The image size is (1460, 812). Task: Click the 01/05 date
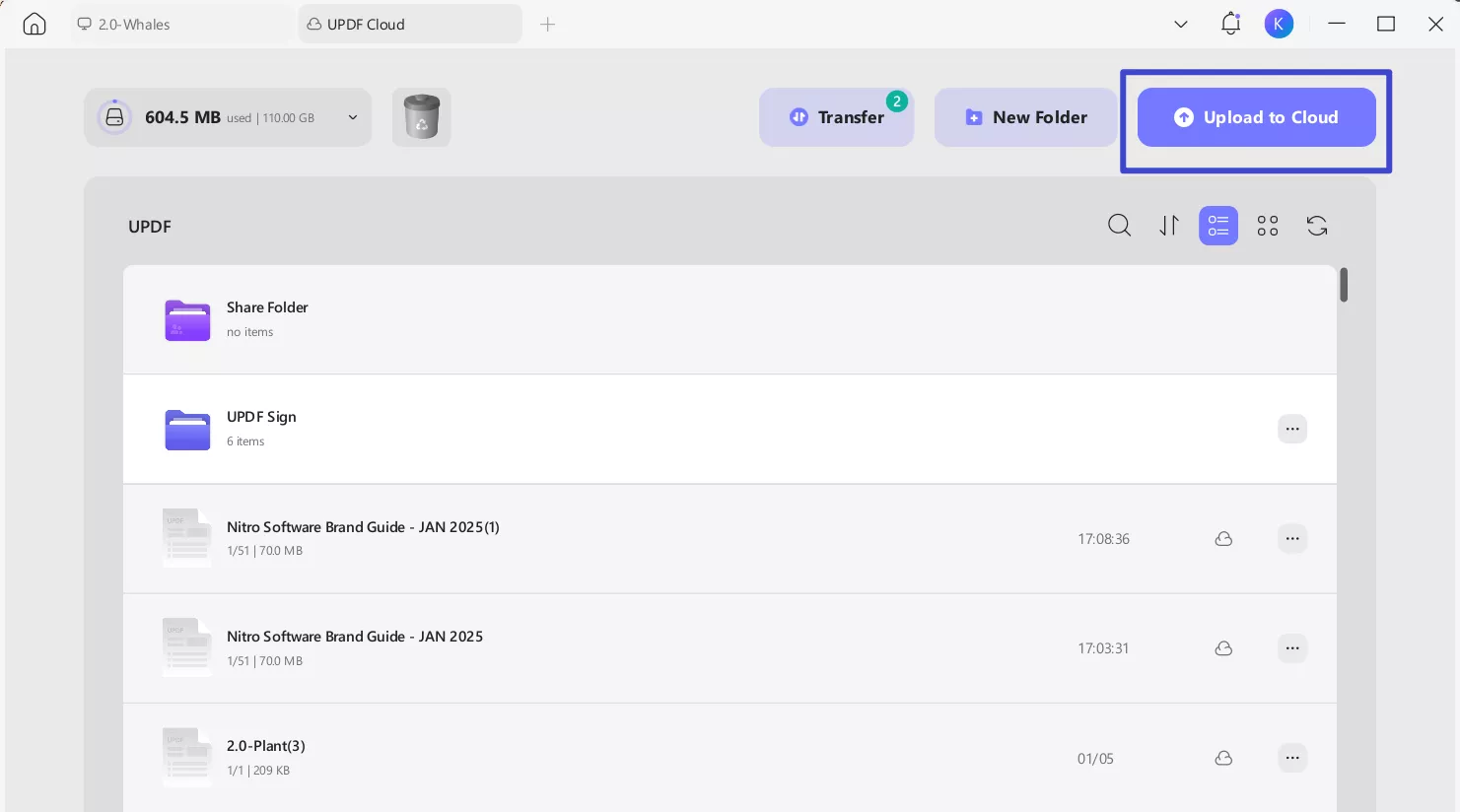[1095, 759]
